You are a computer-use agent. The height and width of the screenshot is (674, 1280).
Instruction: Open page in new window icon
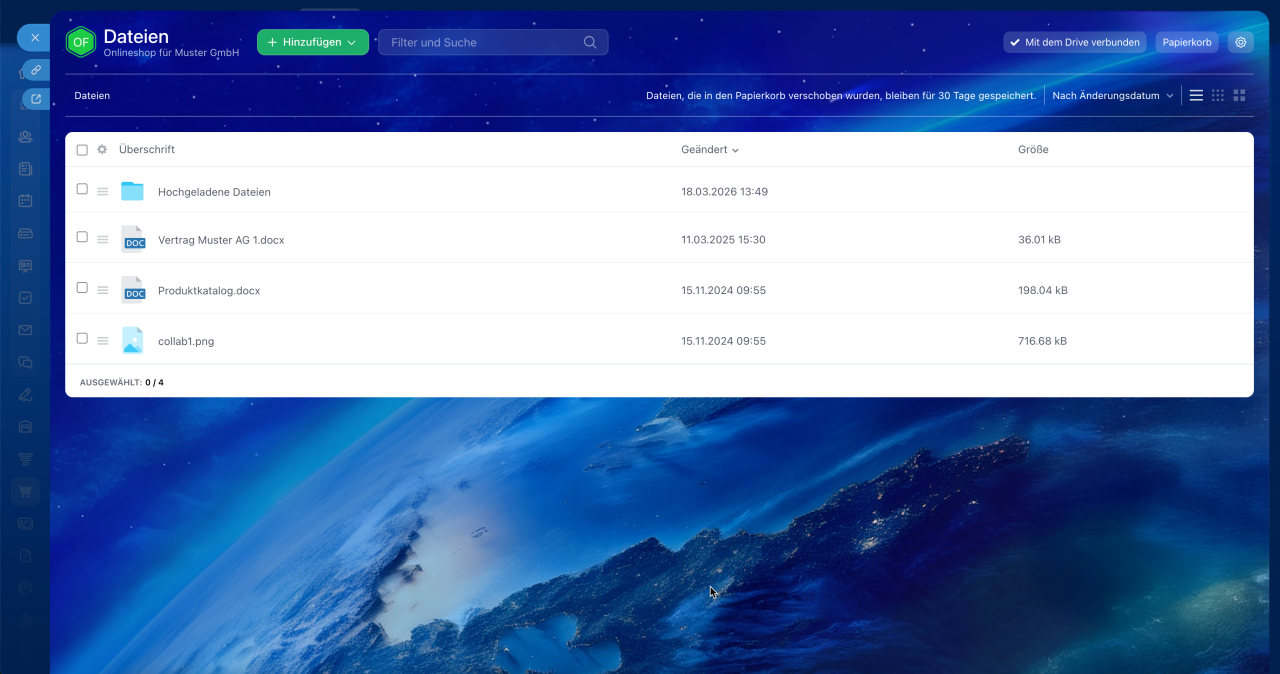coord(36,99)
